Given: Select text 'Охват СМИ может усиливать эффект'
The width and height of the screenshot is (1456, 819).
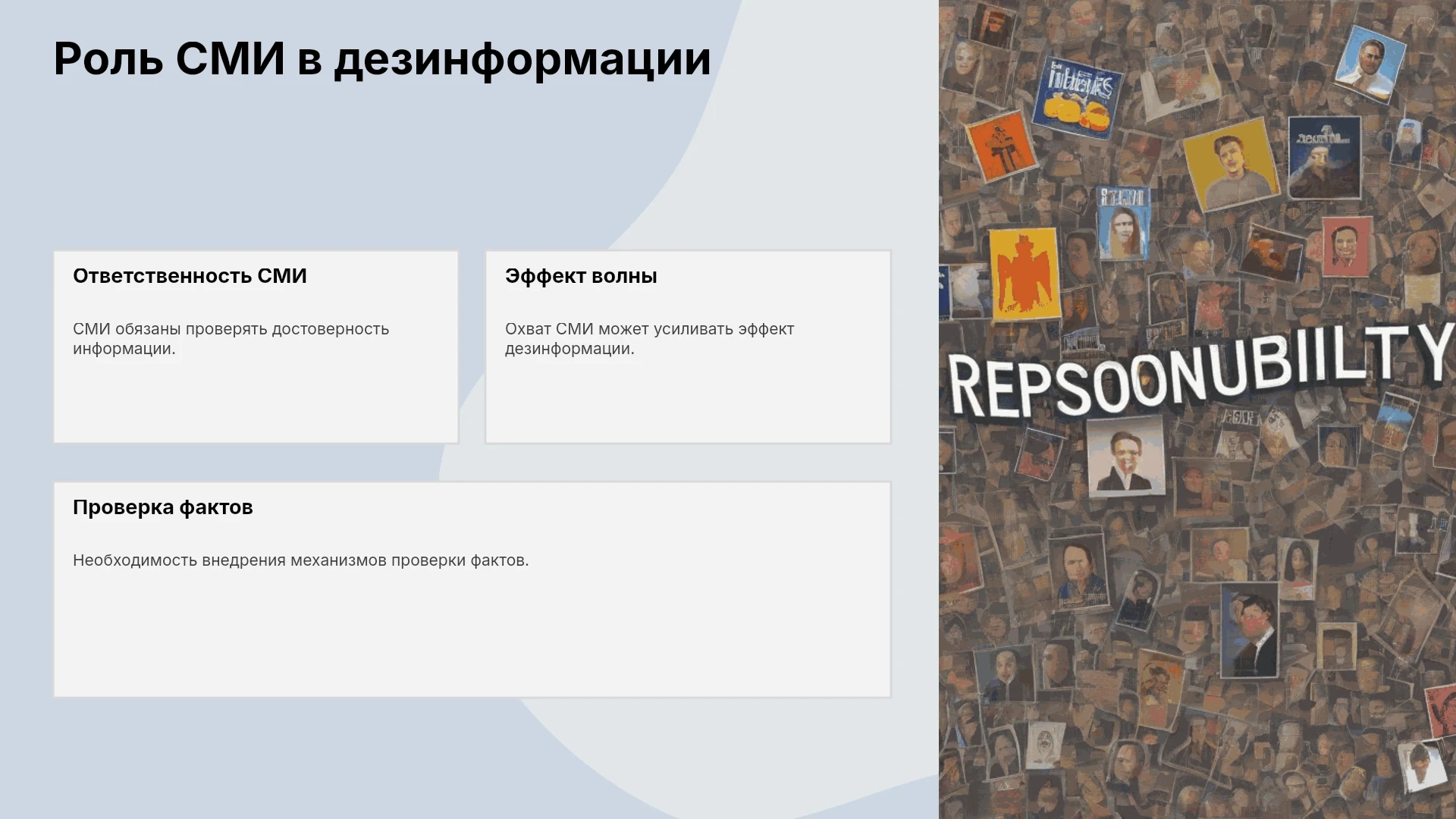Looking at the screenshot, I should tap(649, 329).
